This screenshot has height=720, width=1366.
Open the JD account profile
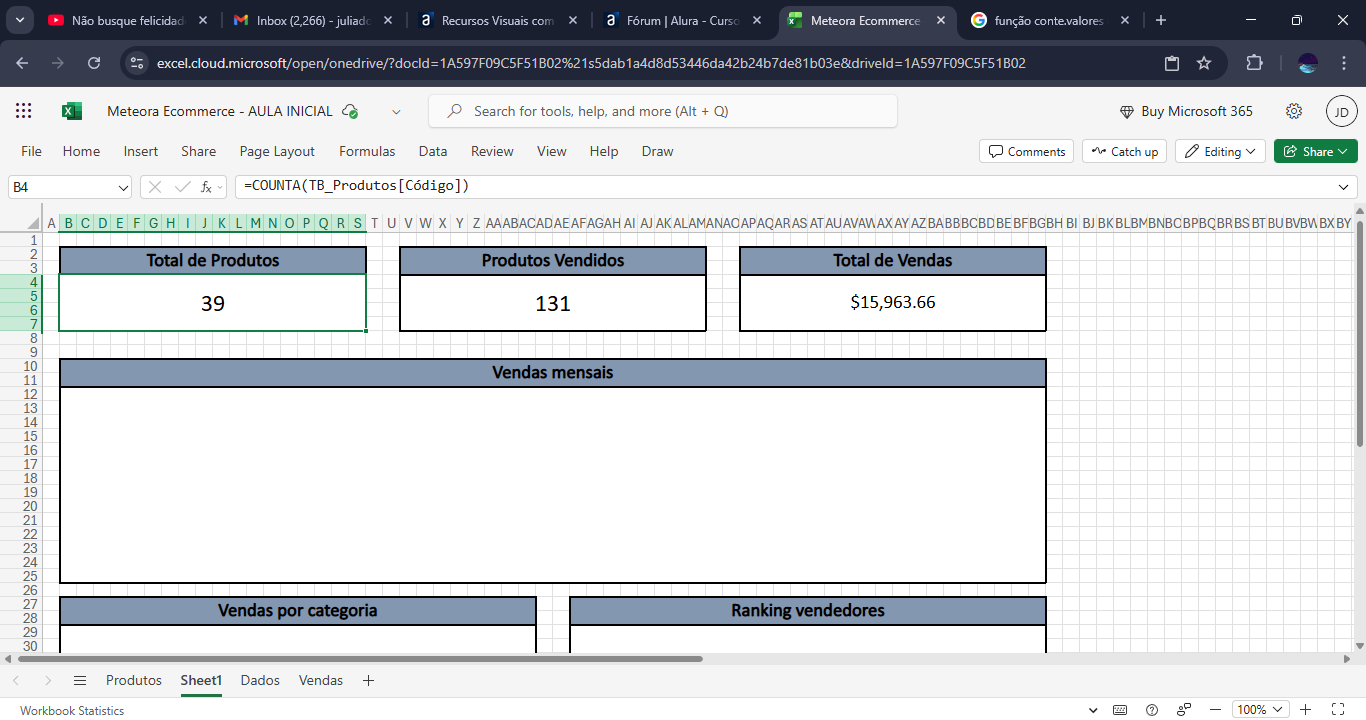click(1341, 111)
